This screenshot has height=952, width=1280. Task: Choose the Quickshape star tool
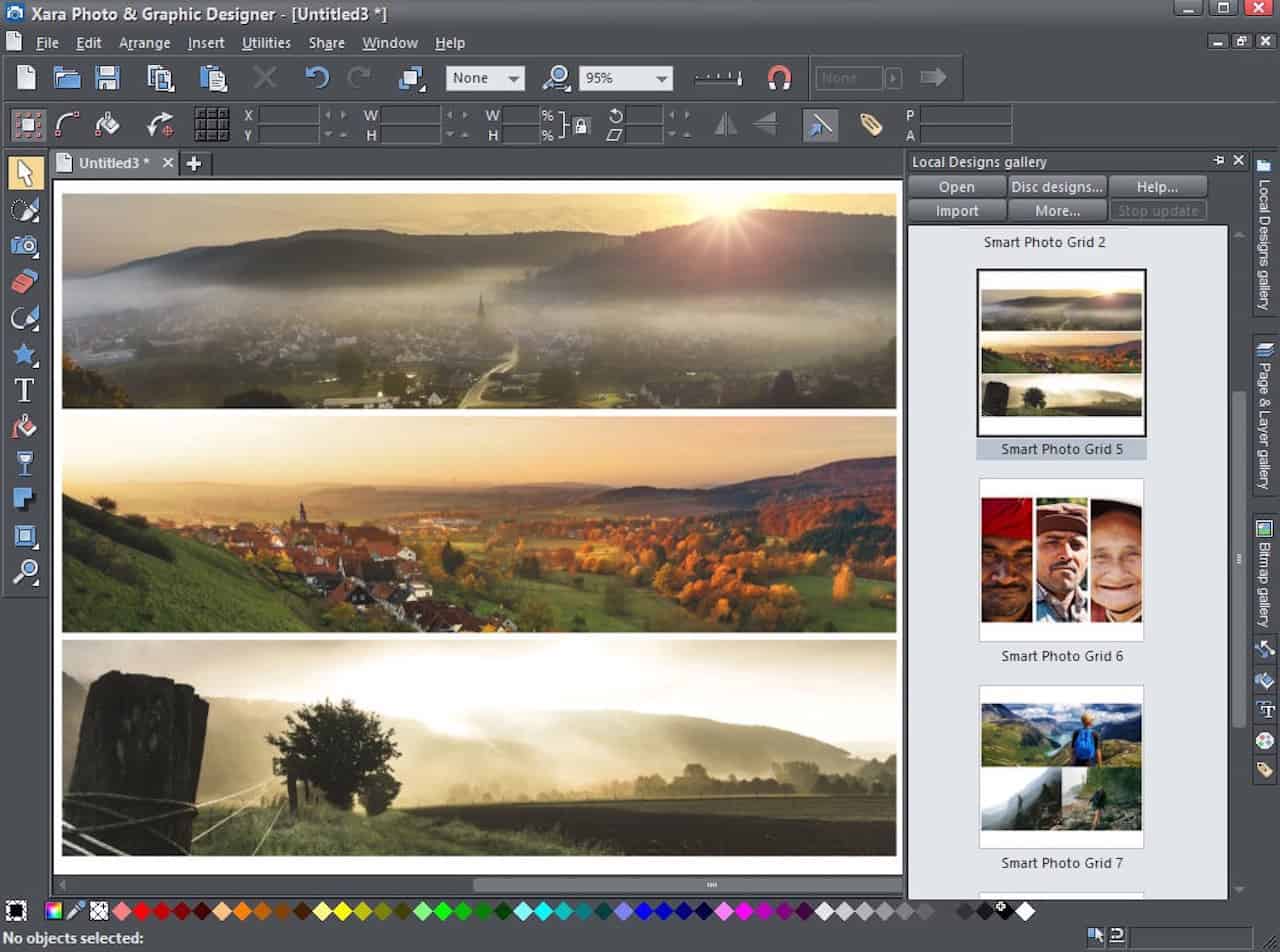tap(25, 354)
